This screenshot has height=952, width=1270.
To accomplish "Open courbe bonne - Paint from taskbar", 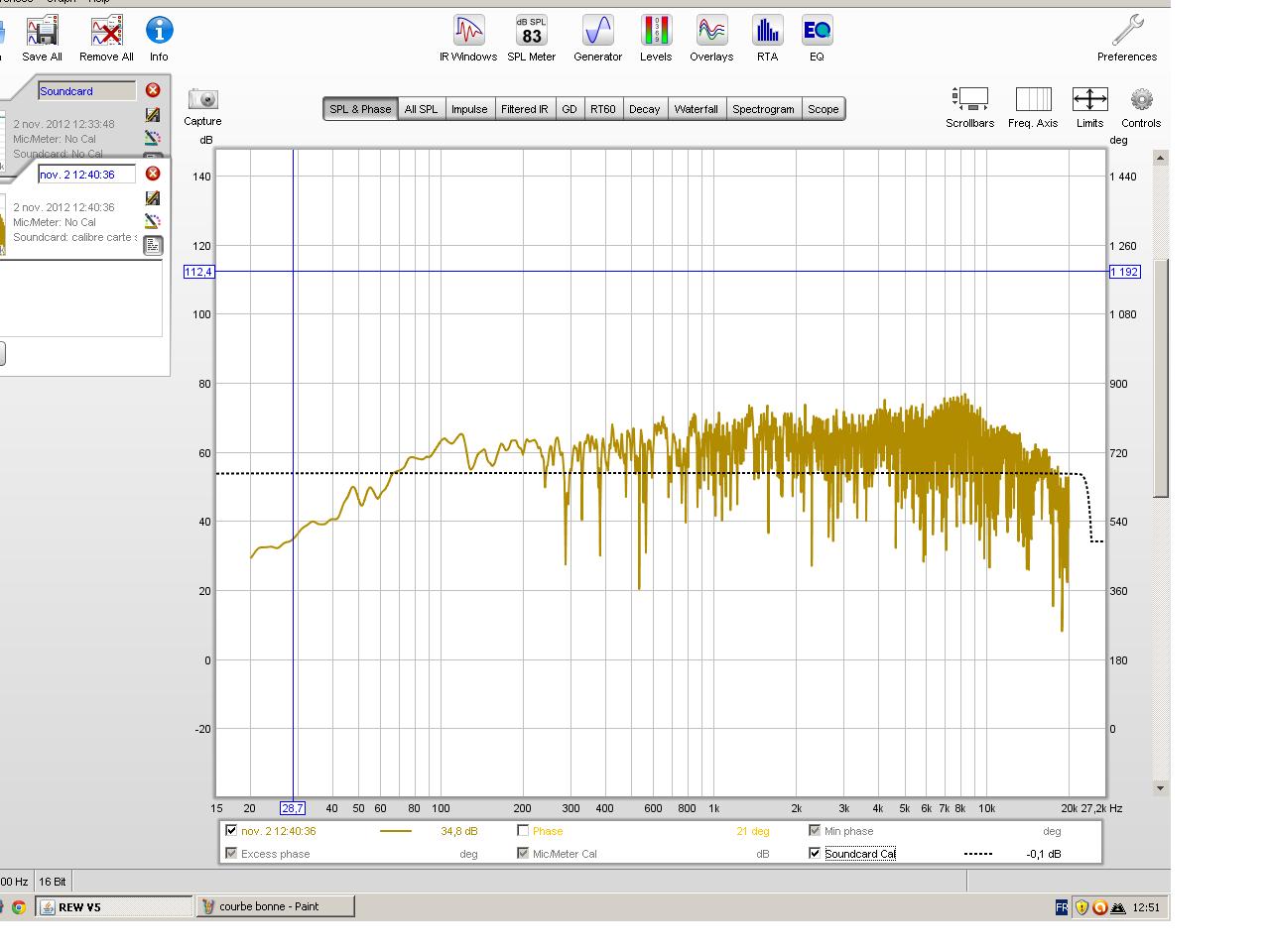I will pos(275,906).
